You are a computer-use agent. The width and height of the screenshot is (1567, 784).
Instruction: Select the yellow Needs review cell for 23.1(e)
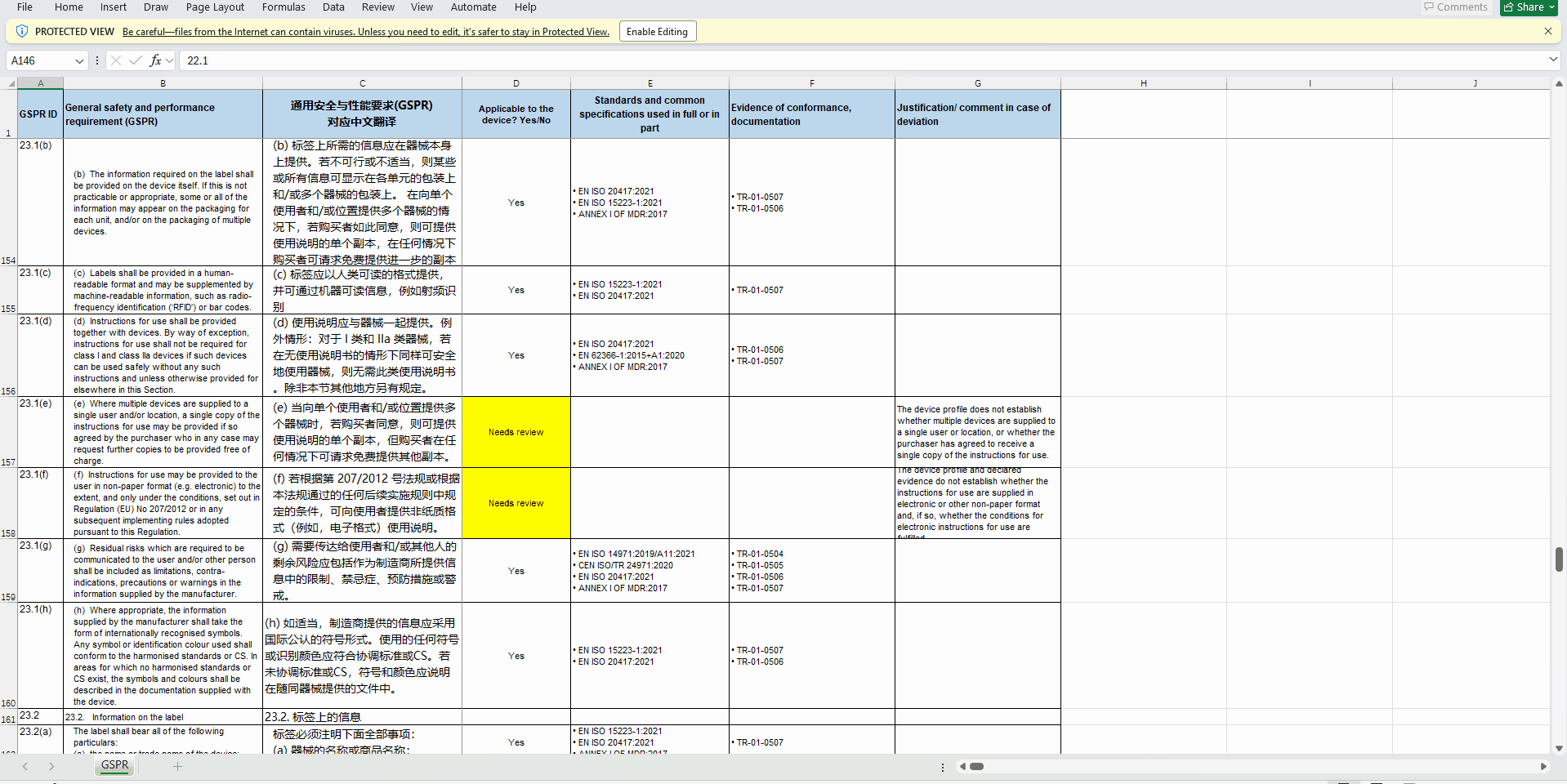516,432
